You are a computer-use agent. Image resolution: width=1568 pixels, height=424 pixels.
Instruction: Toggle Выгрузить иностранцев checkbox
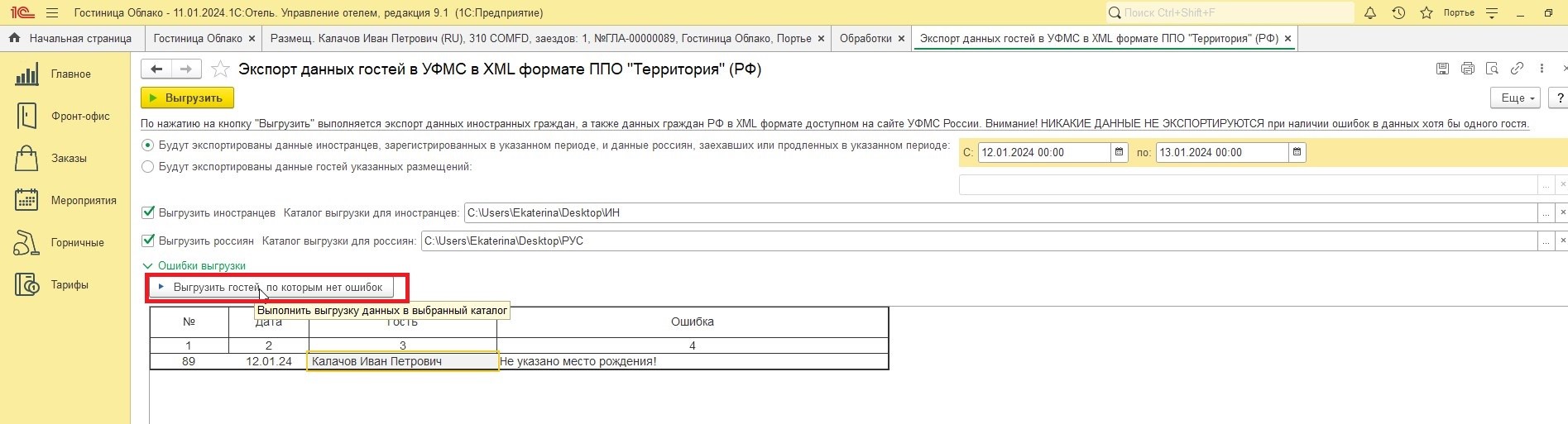[149, 212]
